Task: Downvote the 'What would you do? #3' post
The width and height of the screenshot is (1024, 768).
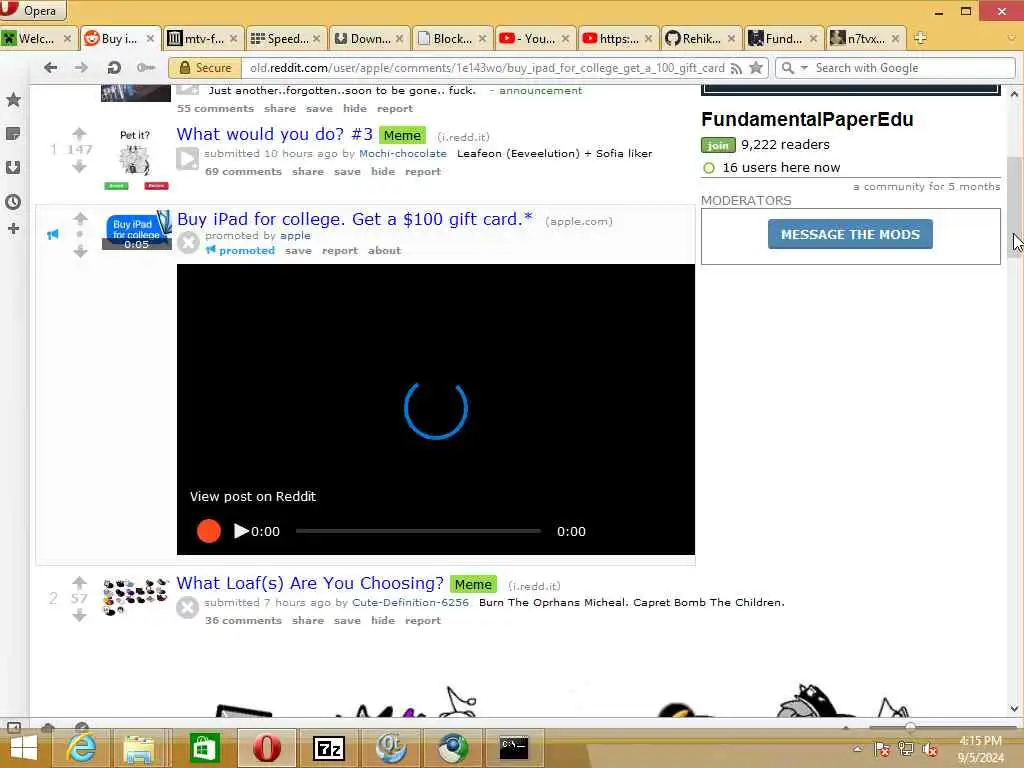Action: click(80, 167)
